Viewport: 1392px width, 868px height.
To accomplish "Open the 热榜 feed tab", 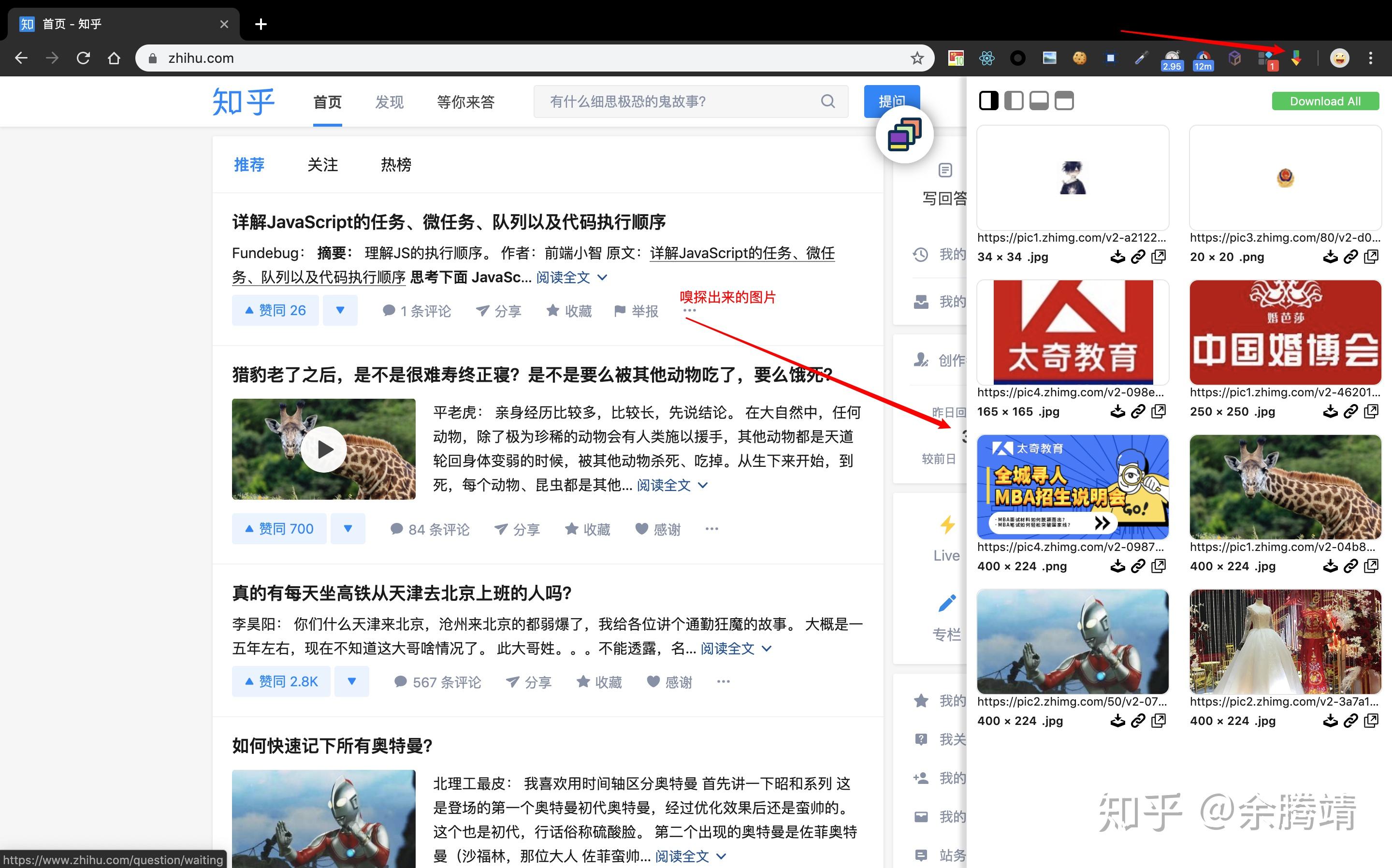I will coord(396,165).
